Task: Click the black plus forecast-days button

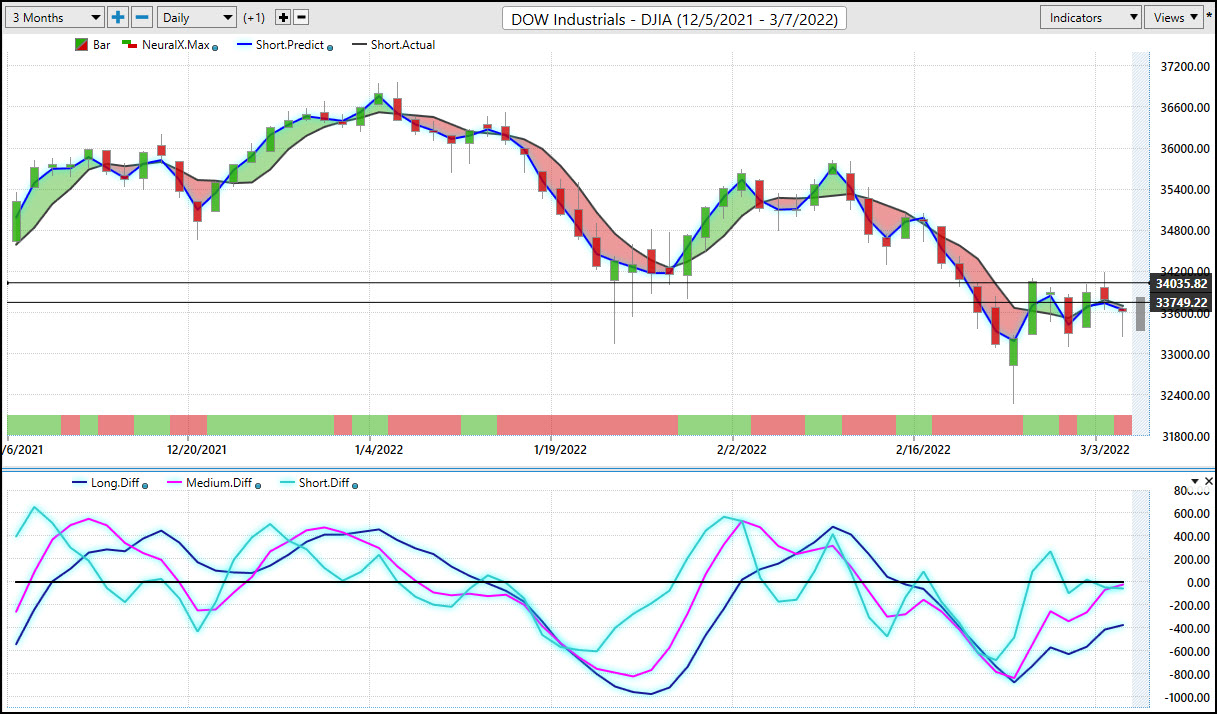Action: pyautogui.click(x=283, y=18)
